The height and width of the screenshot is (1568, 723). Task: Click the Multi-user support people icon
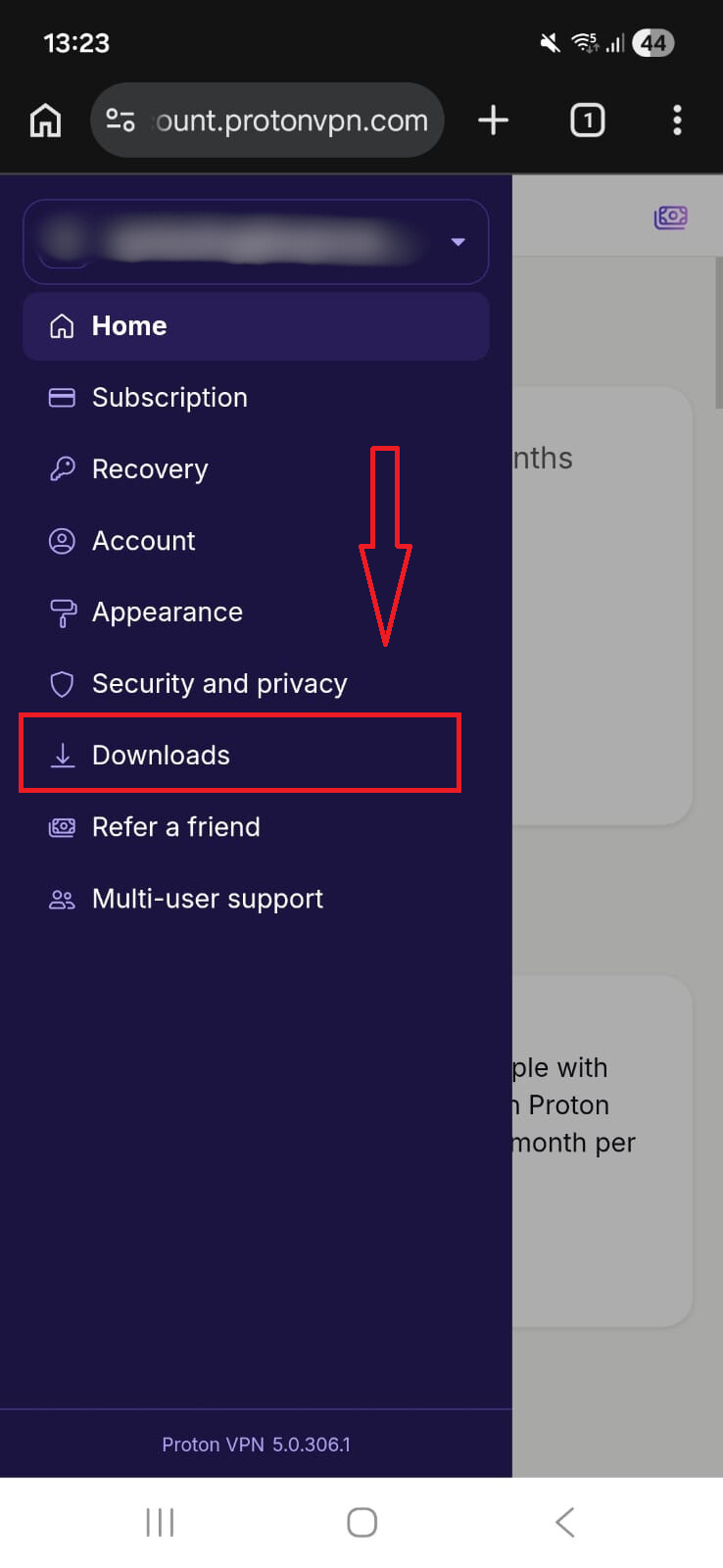click(x=62, y=899)
